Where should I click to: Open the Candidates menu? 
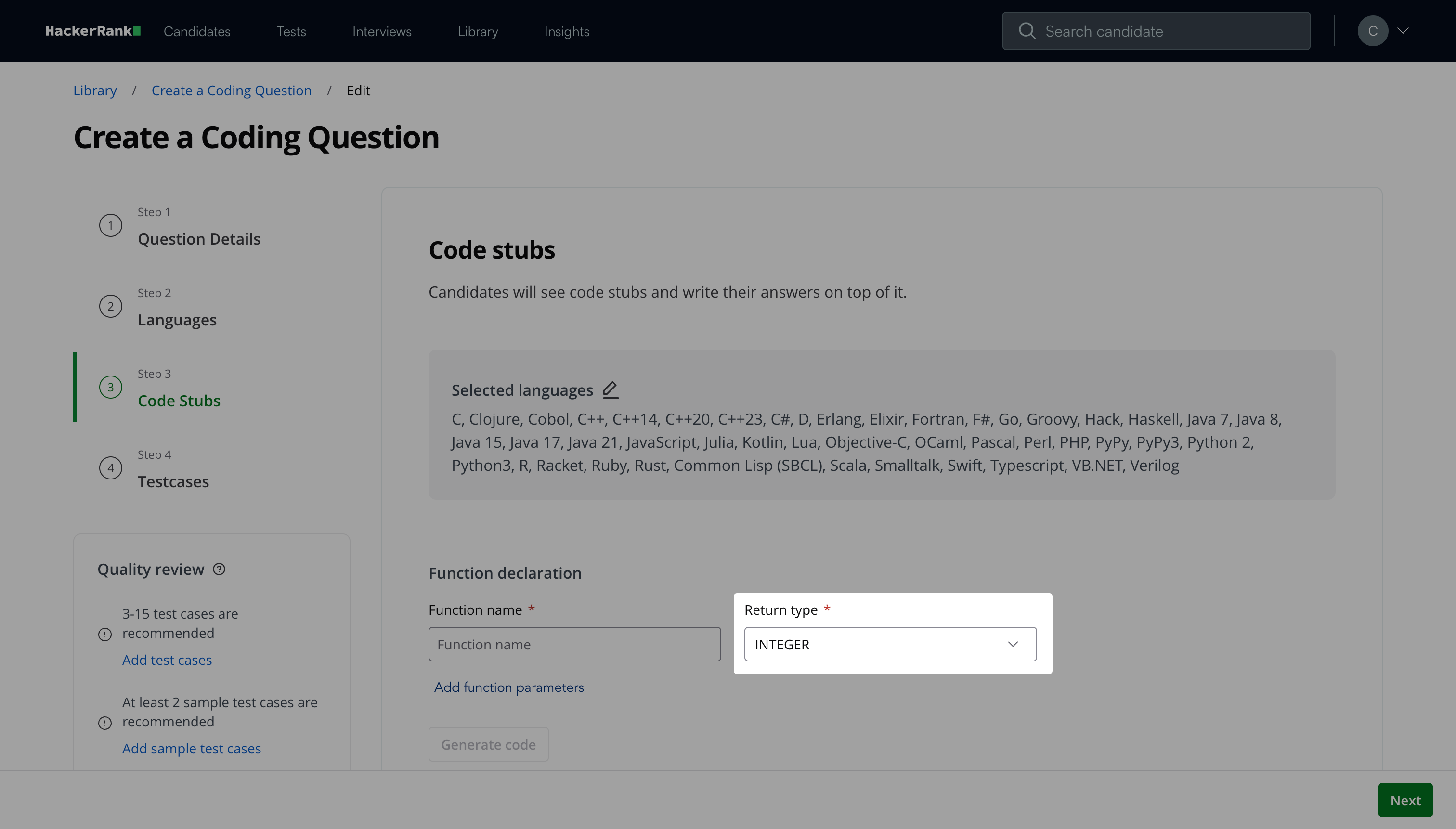(197, 31)
